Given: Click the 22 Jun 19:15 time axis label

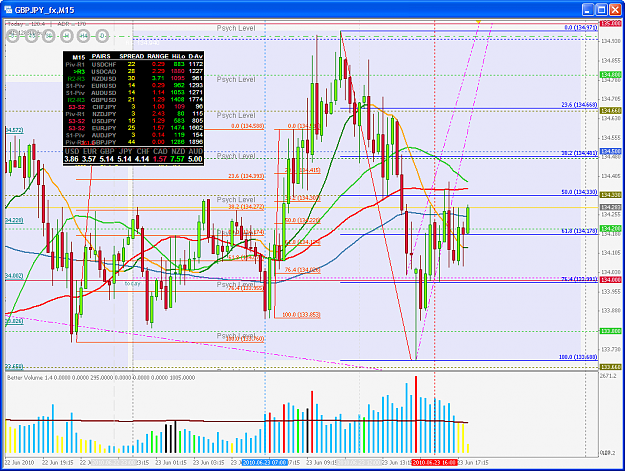Looking at the screenshot, I should [58, 463].
